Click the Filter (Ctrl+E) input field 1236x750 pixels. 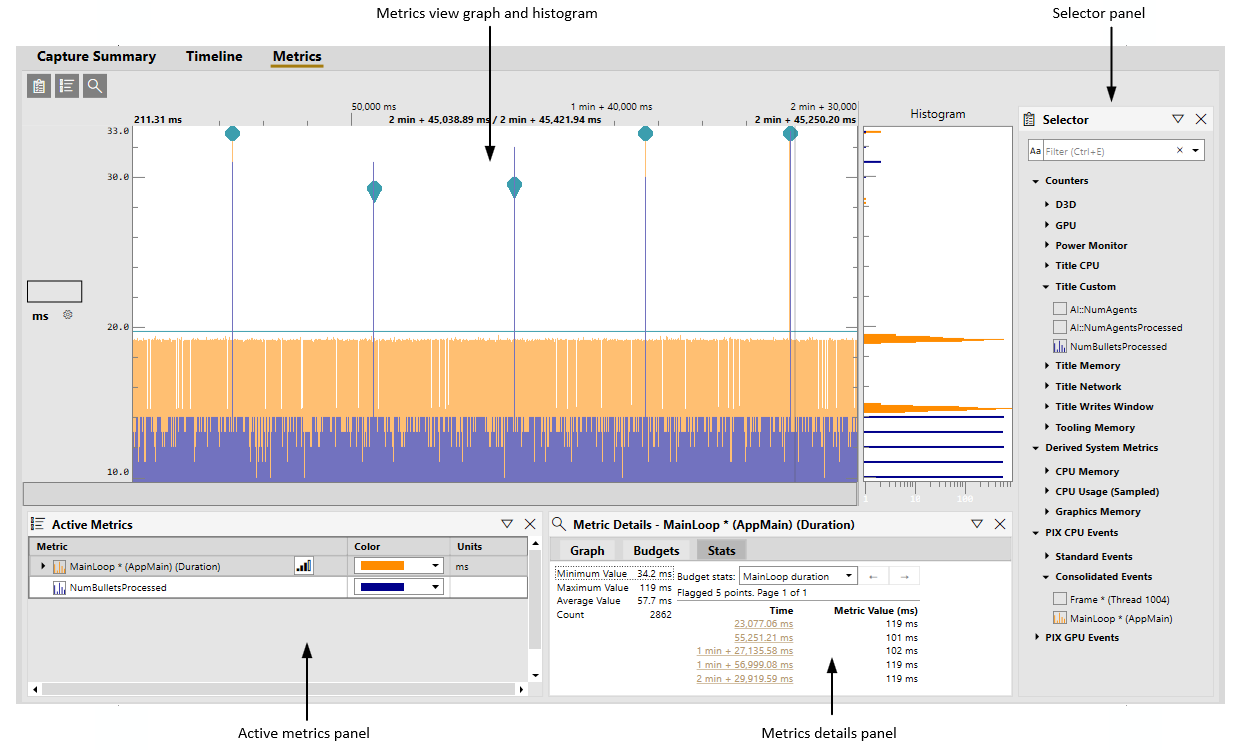1107,151
